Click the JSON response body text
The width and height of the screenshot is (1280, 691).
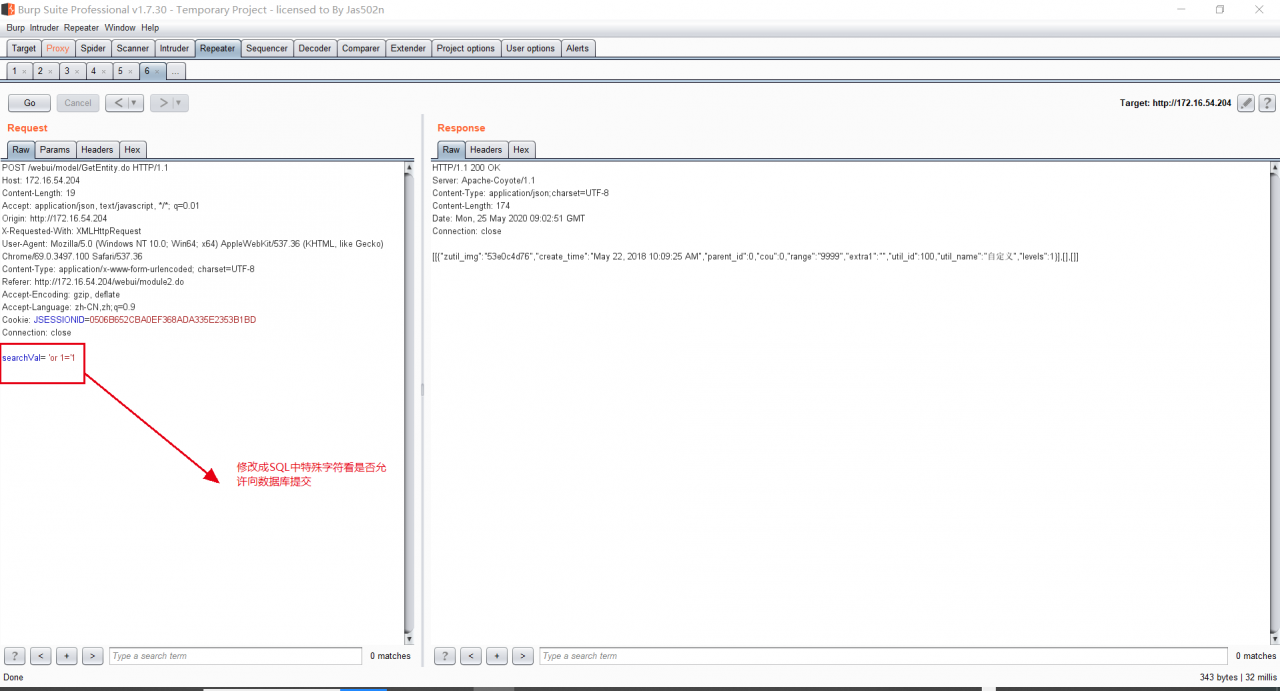tap(755, 257)
